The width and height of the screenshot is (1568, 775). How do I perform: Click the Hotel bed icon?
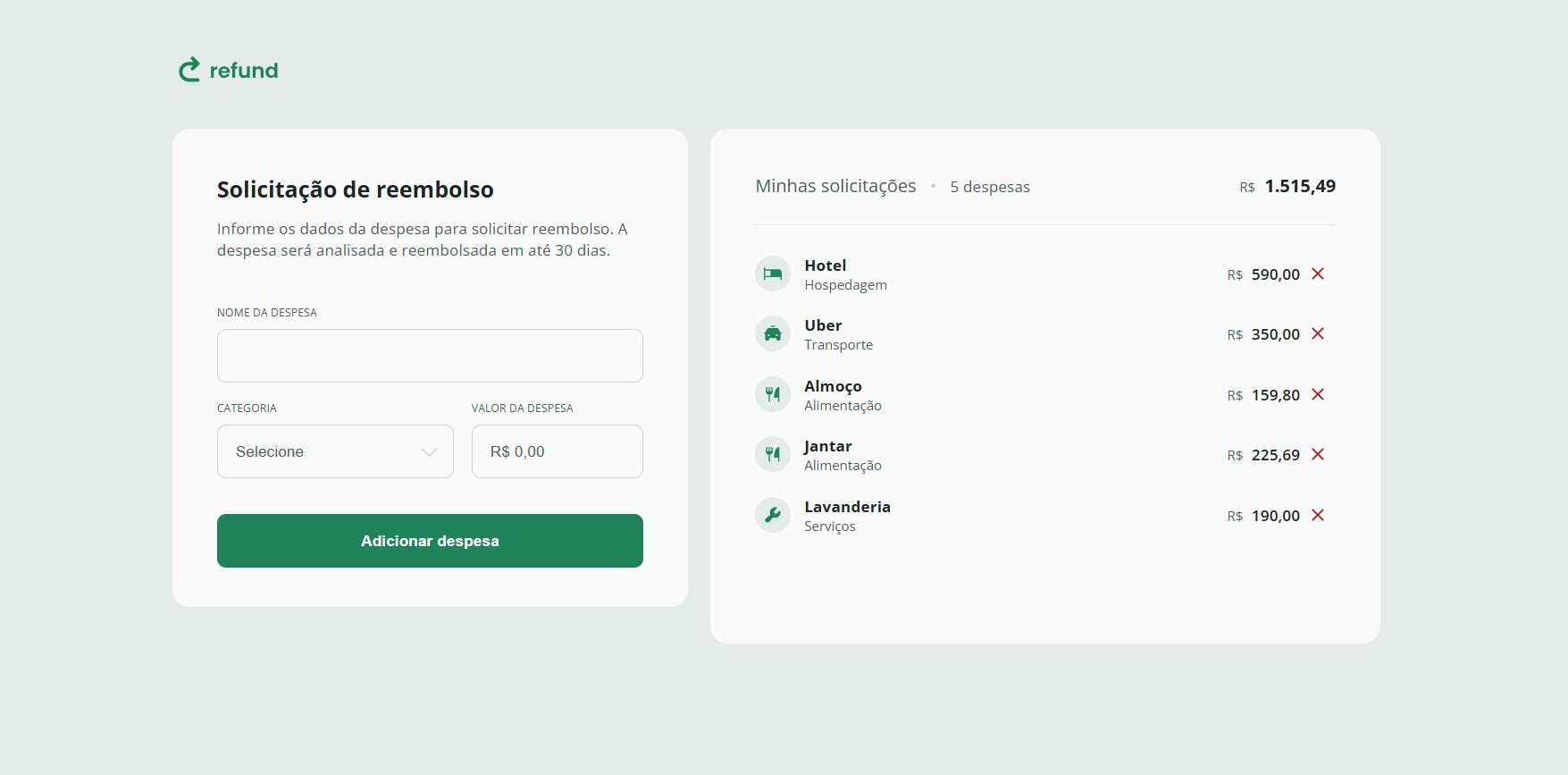click(773, 274)
